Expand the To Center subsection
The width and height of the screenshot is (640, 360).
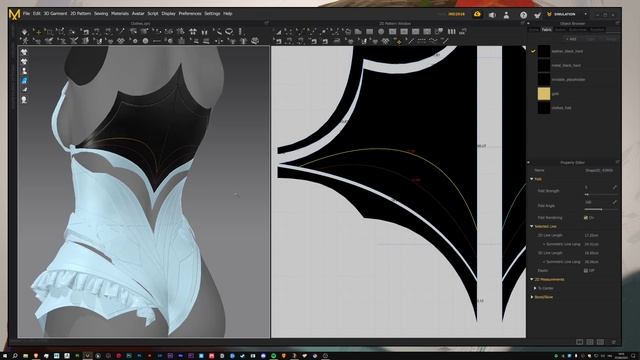[x=535, y=288]
